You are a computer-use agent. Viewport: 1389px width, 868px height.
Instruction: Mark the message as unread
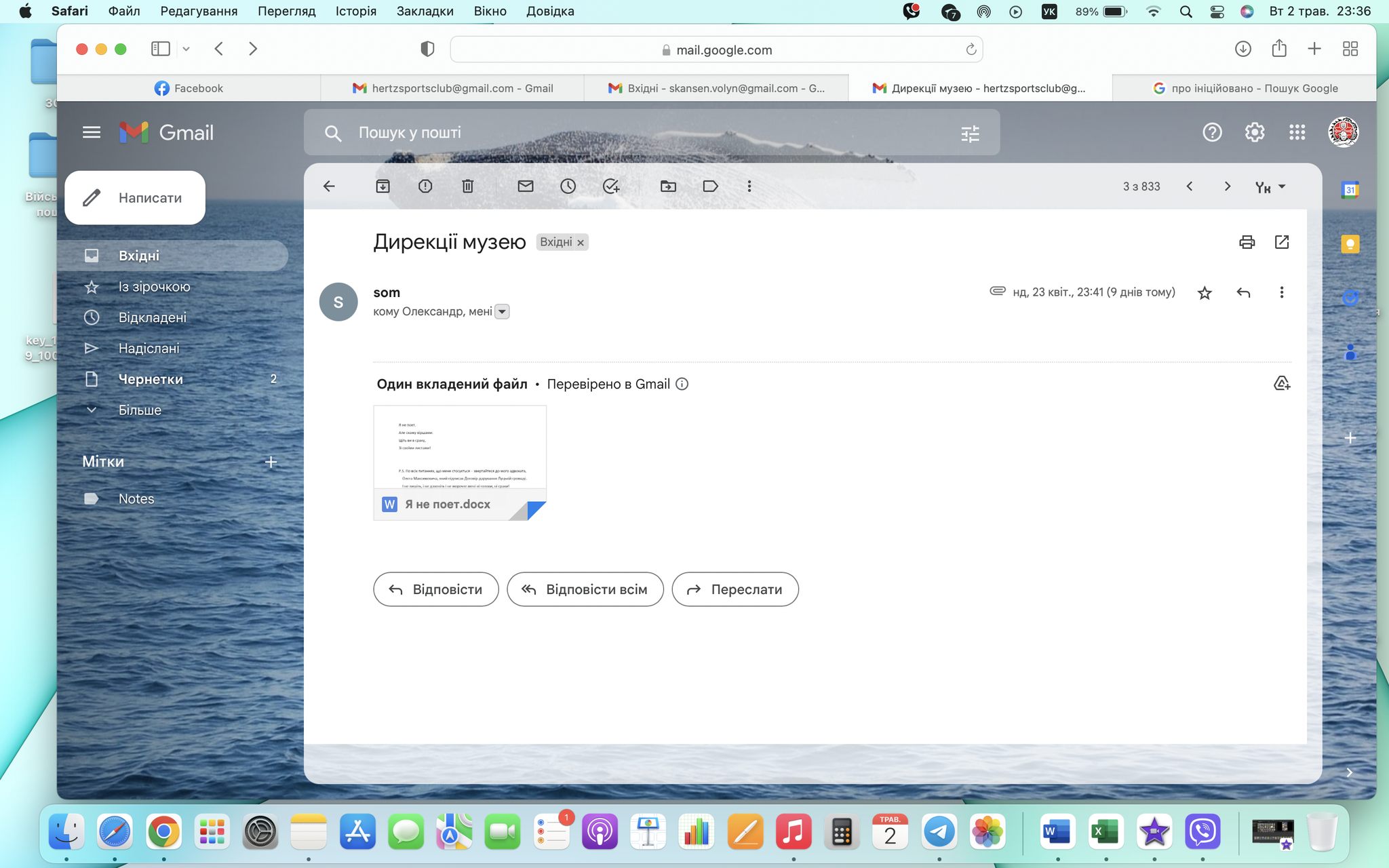526,186
